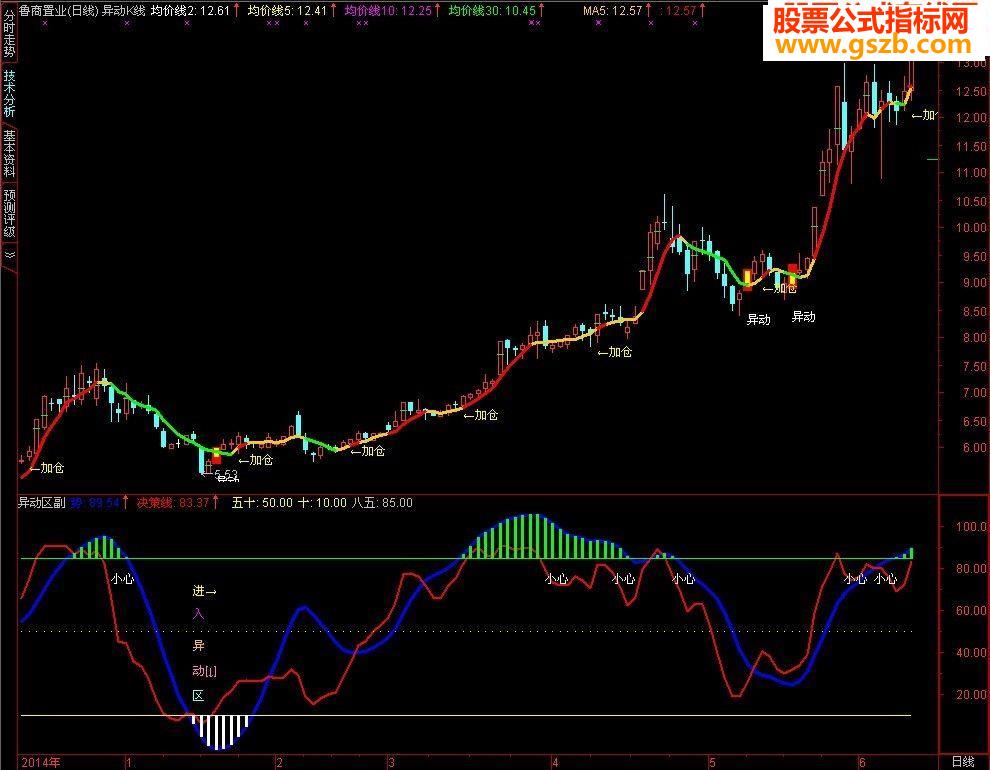
Task: Select the green 均价线30: 10.45 label
Action: point(492,11)
